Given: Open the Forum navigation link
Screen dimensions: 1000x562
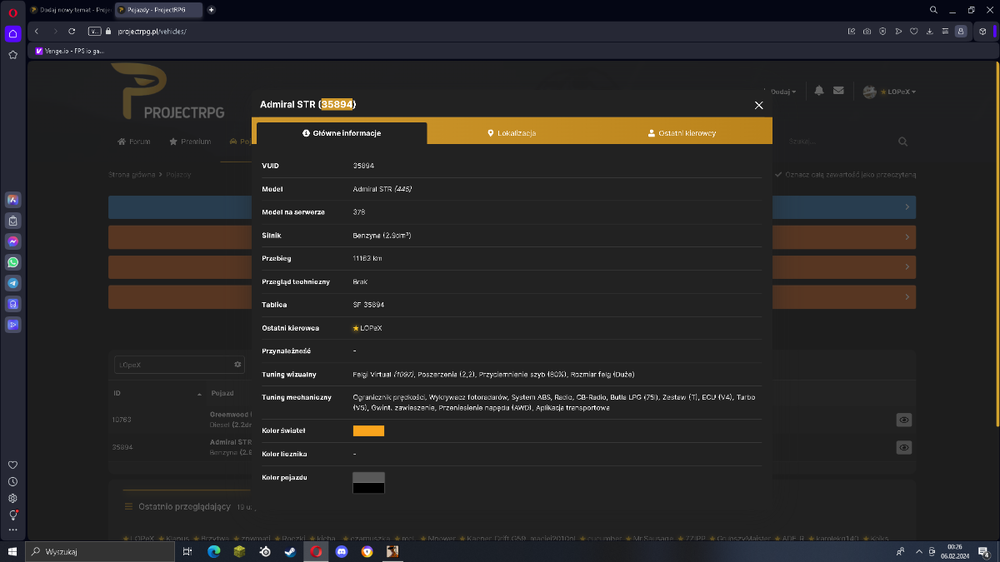Looking at the screenshot, I should 134,142.
